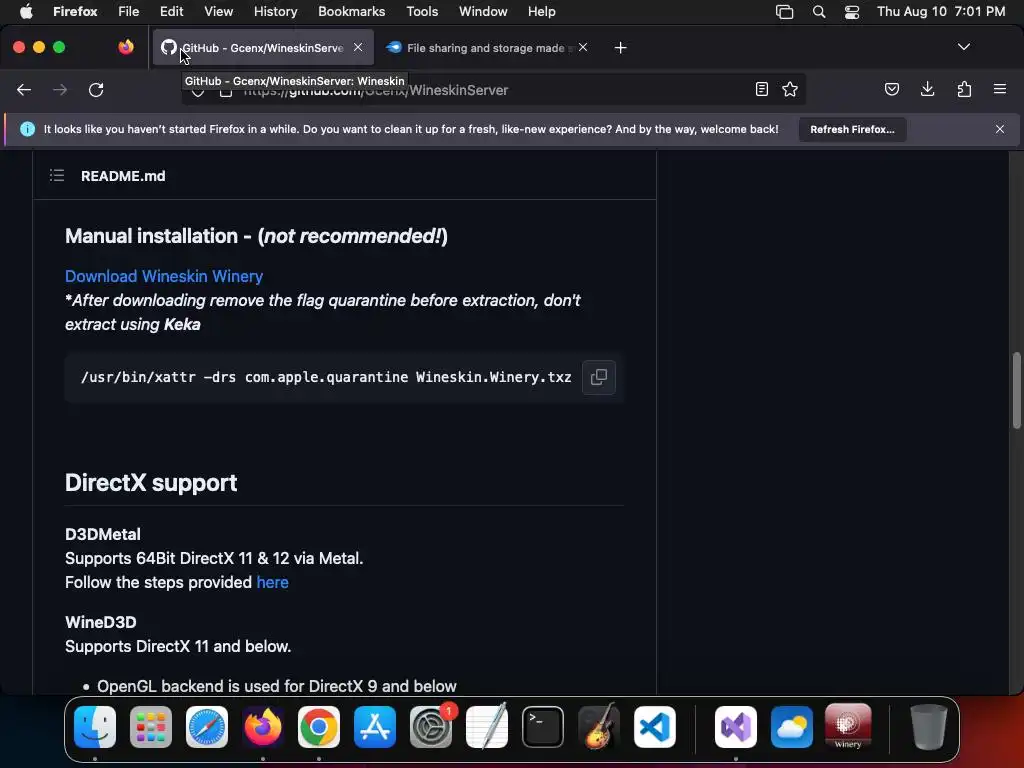Open the Window menu in menu bar
The image size is (1024, 768).
tap(483, 11)
